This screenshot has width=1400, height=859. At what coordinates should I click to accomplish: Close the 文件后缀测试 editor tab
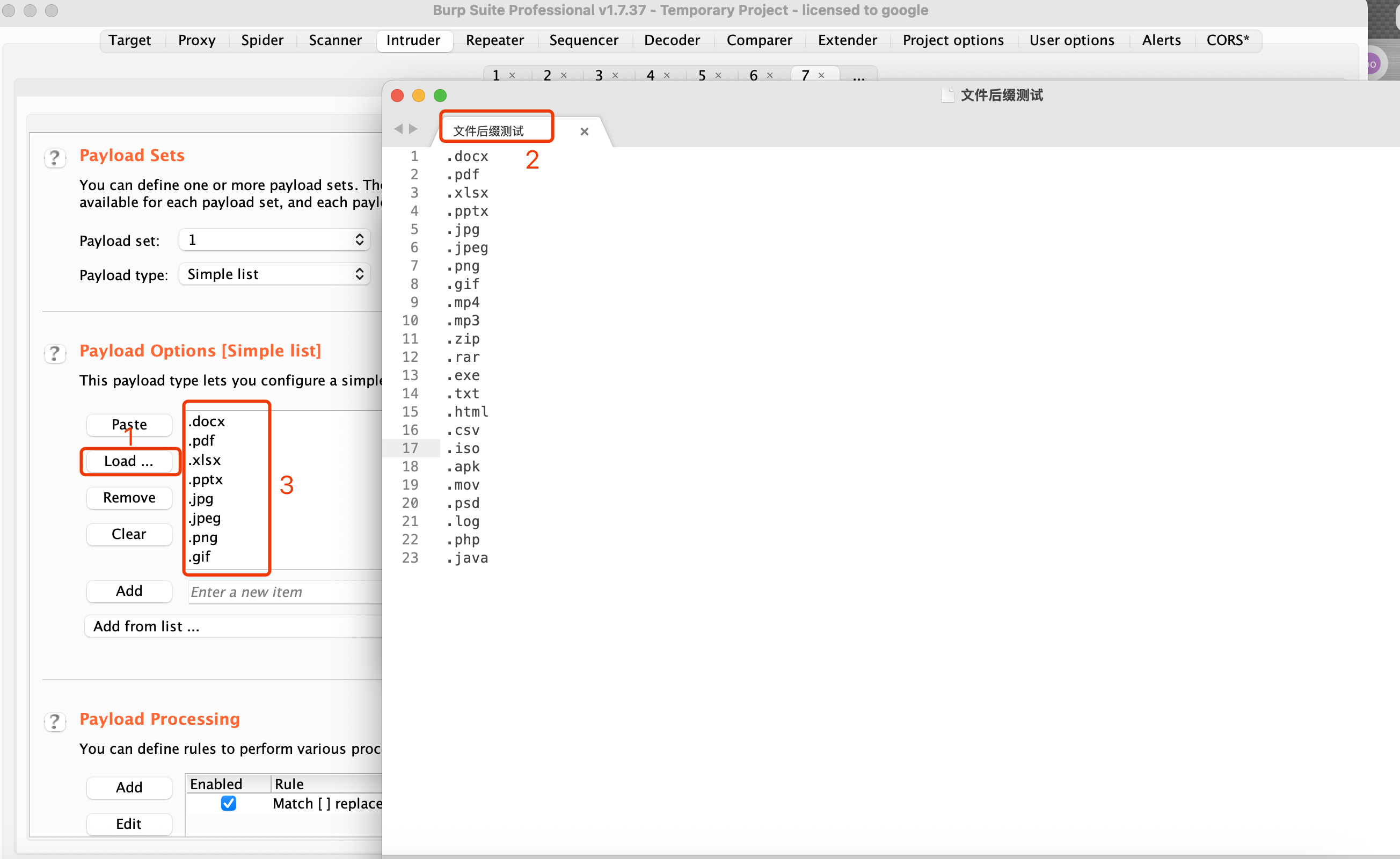click(x=584, y=131)
